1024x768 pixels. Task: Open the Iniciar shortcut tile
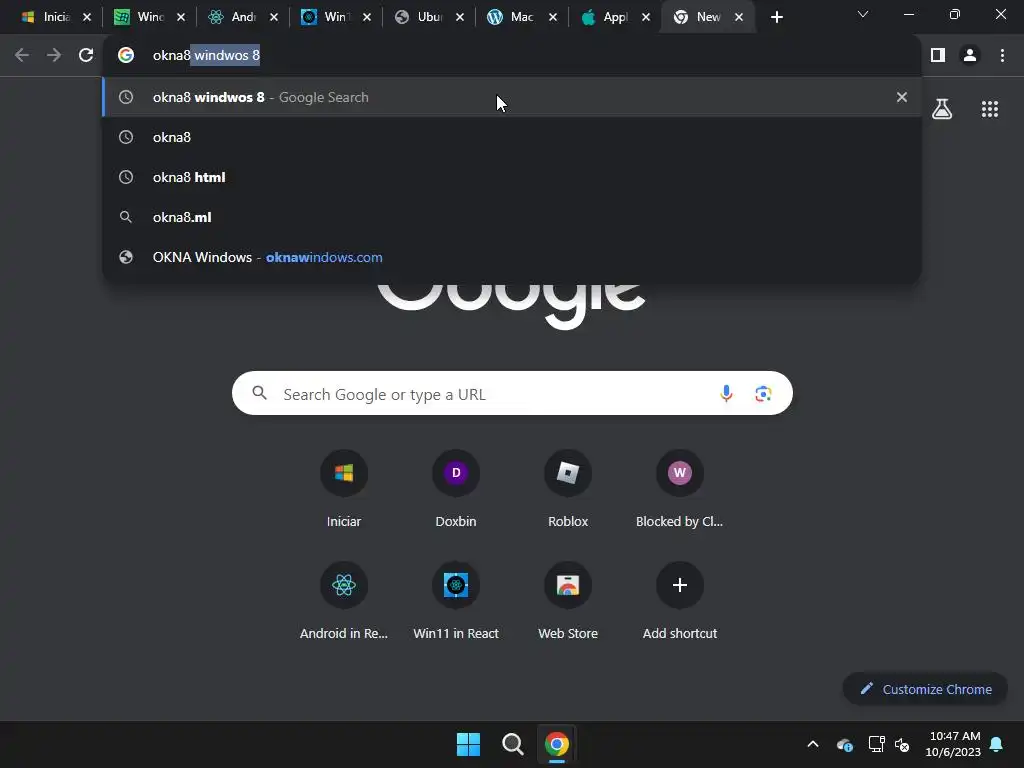click(344, 488)
